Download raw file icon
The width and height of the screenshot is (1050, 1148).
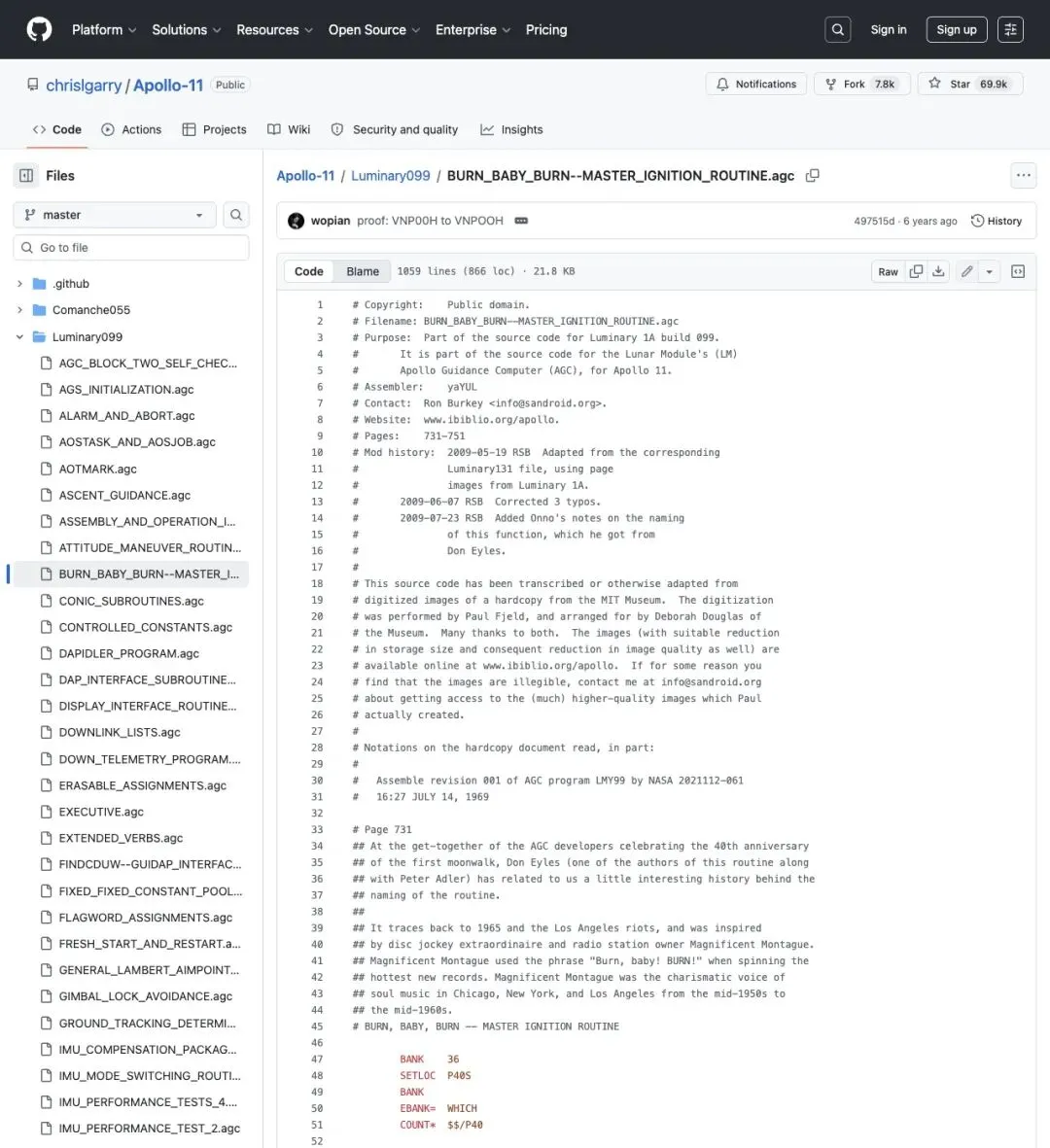(938, 271)
